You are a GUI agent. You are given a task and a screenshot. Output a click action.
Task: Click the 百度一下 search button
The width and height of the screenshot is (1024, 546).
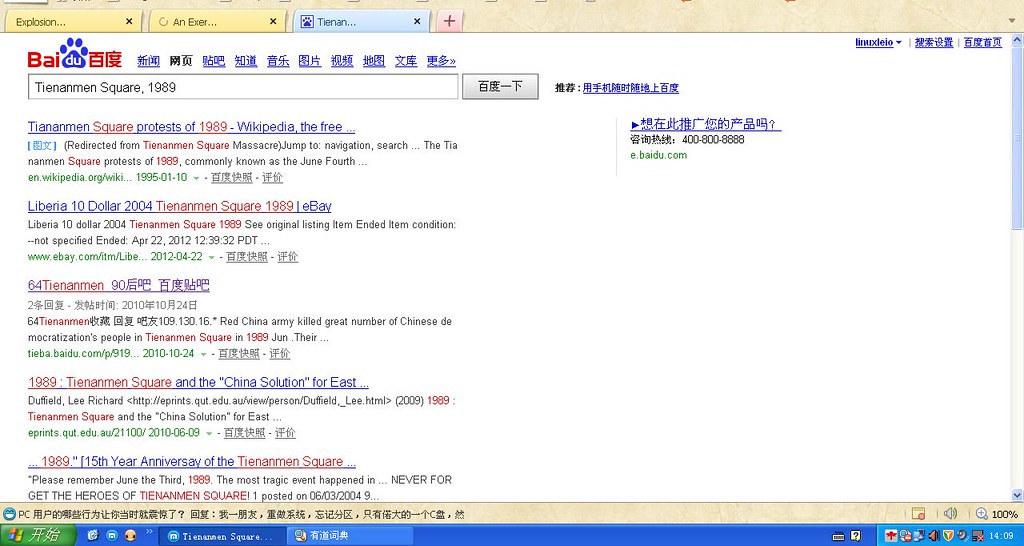500,86
